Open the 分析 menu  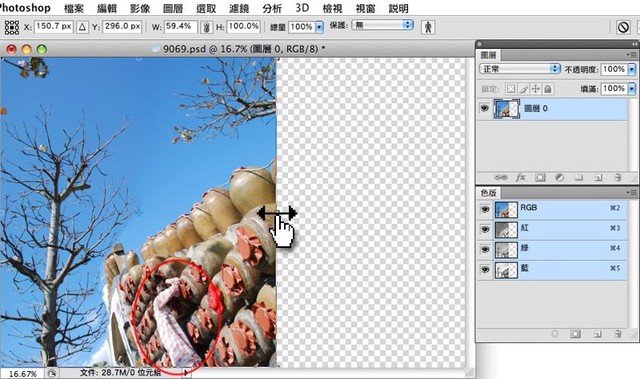coord(272,8)
